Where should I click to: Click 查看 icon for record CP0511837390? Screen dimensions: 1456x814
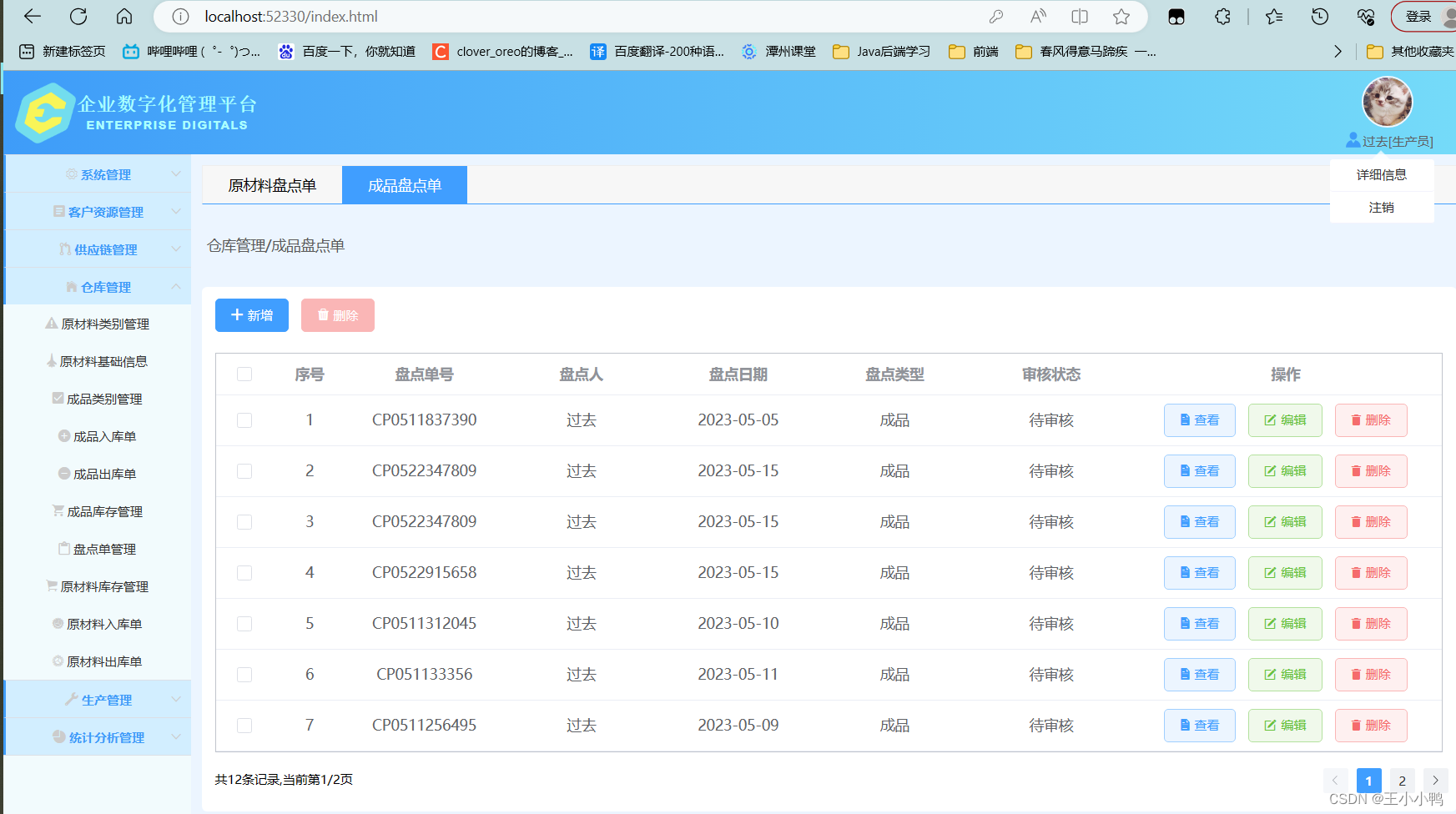(1199, 420)
